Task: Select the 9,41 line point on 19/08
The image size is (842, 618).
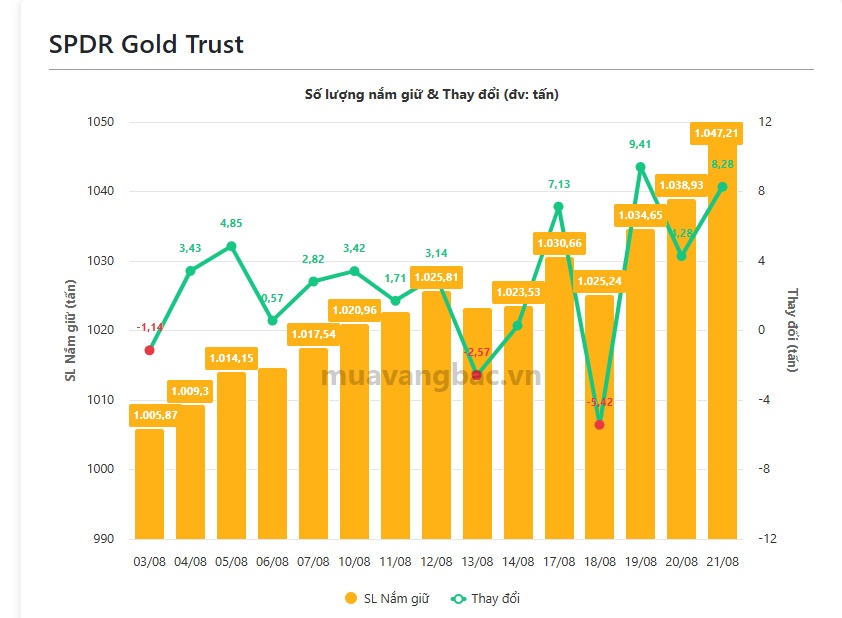Action: [640, 167]
